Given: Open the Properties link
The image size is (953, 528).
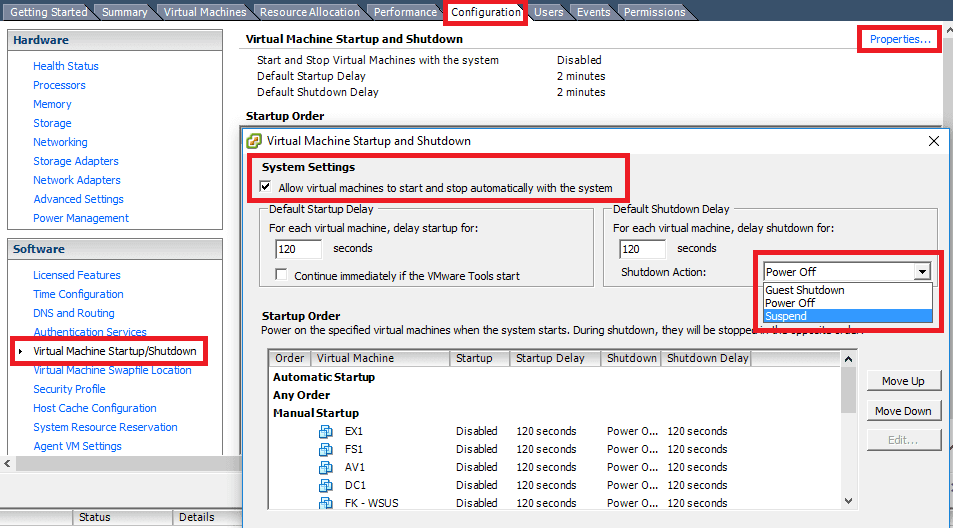Looking at the screenshot, I should point(900,39).
